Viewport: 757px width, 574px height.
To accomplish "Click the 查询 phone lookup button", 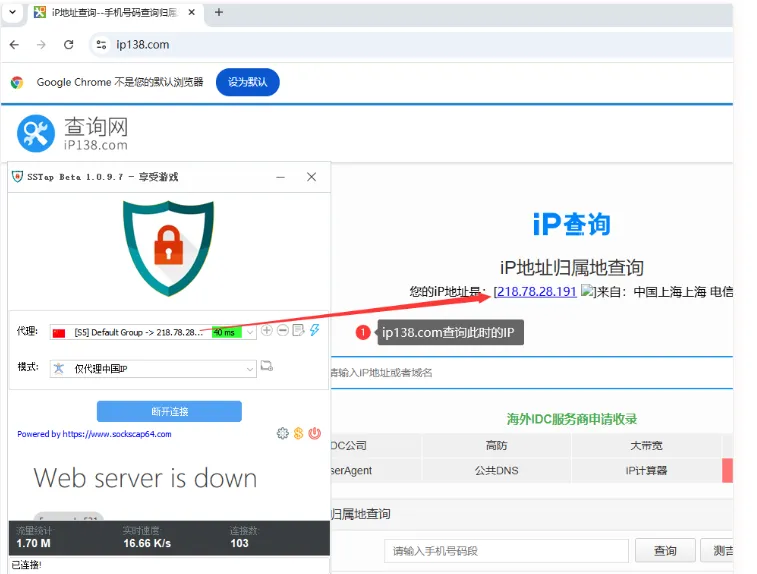I will coord(665,551).
